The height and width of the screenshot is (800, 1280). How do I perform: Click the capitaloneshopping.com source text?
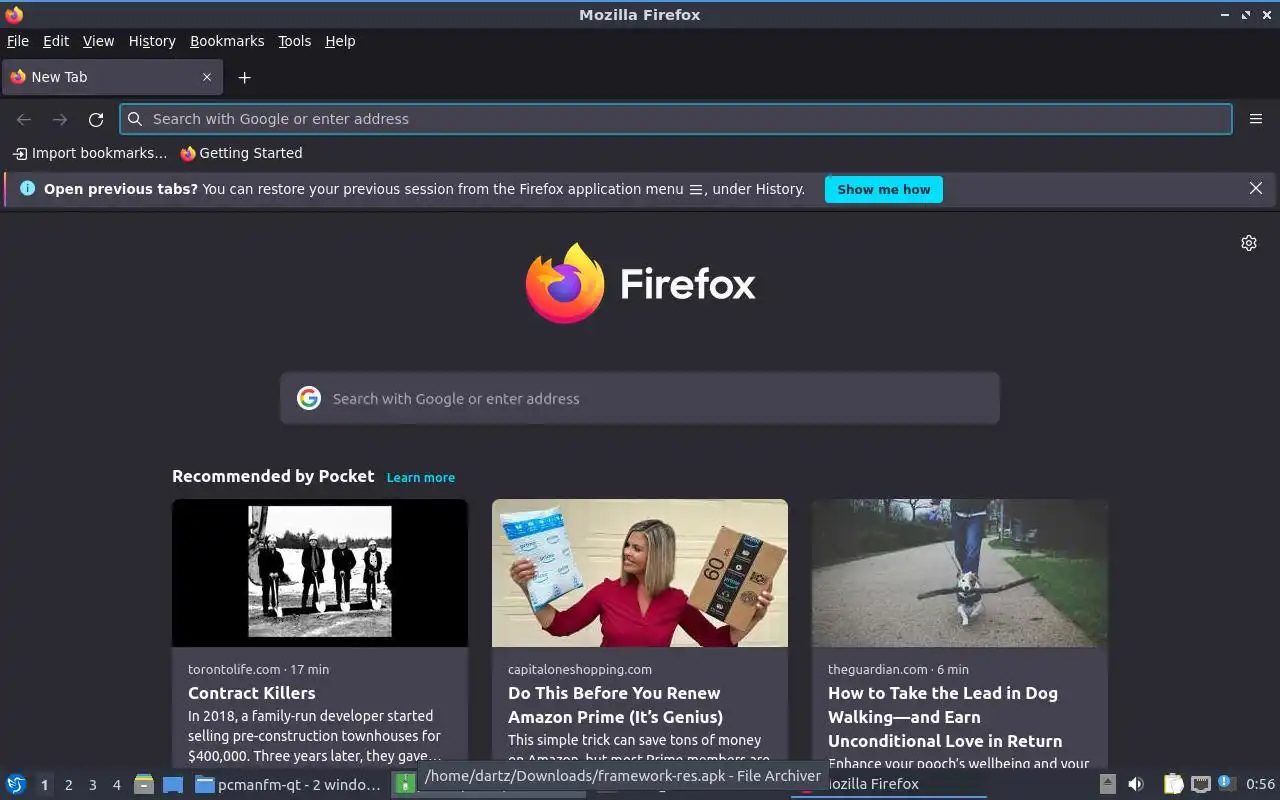tap(580, 669)
